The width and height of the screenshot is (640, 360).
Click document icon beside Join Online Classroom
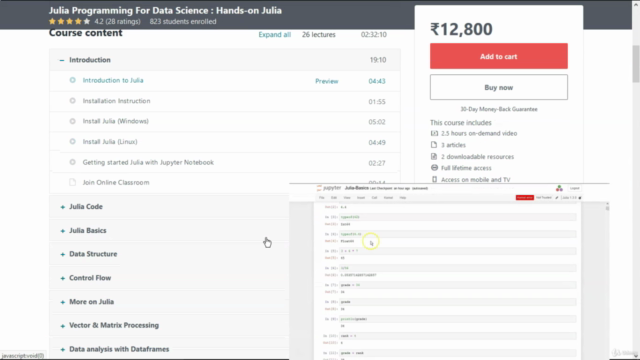pos(72,182)
